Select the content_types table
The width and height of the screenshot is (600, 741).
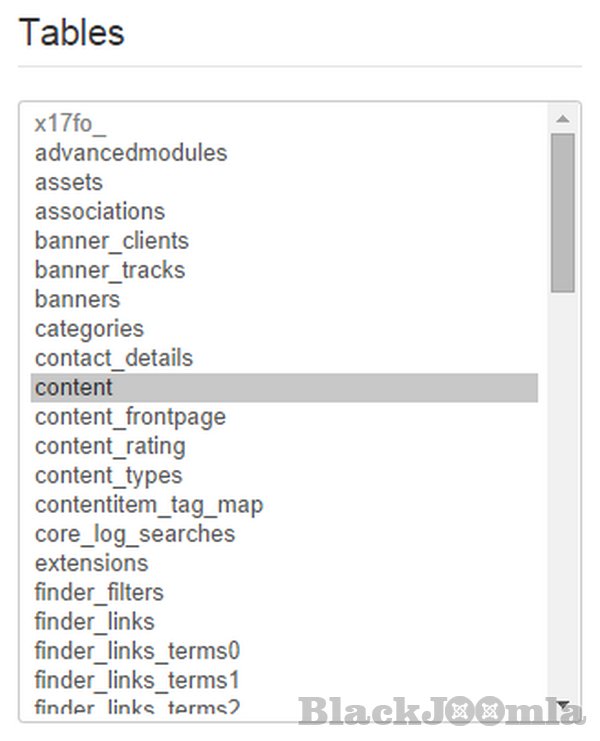(109, 475)
